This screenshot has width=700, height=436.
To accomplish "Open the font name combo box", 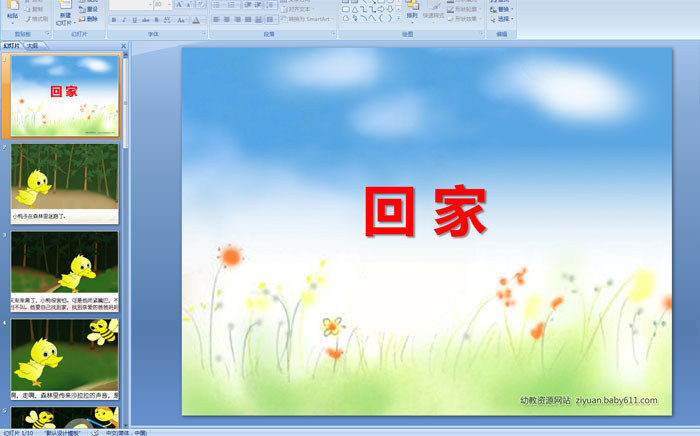I will click(x=131, y=5).
